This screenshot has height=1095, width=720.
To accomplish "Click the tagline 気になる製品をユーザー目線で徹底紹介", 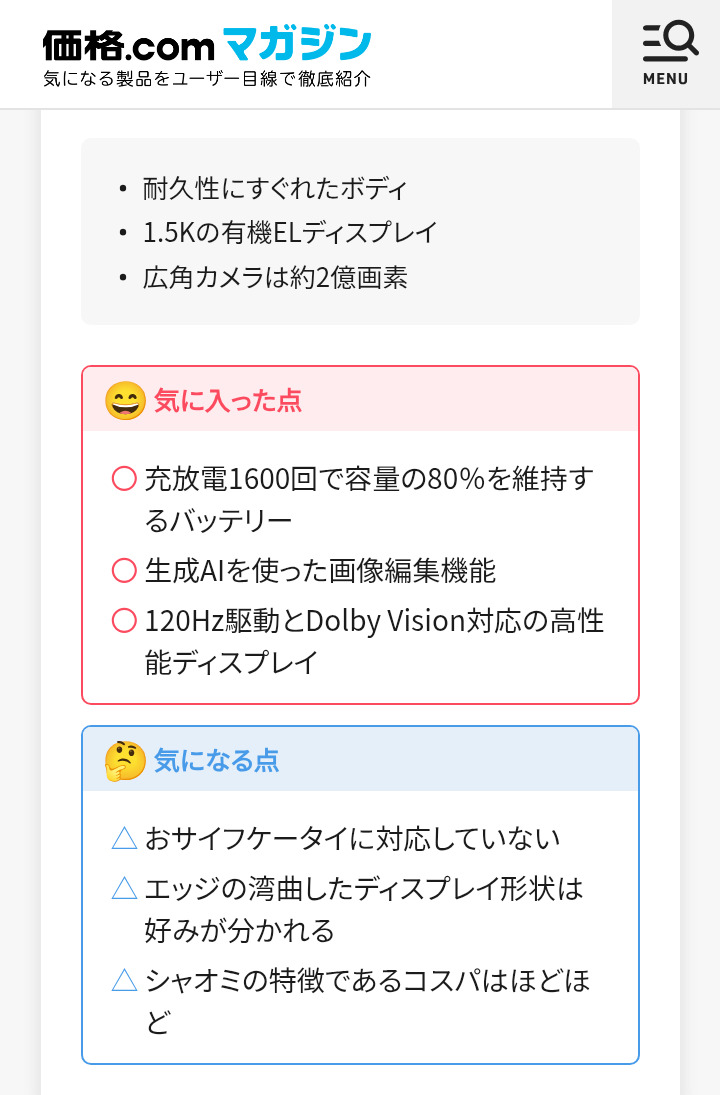I will tap(207, 79).
